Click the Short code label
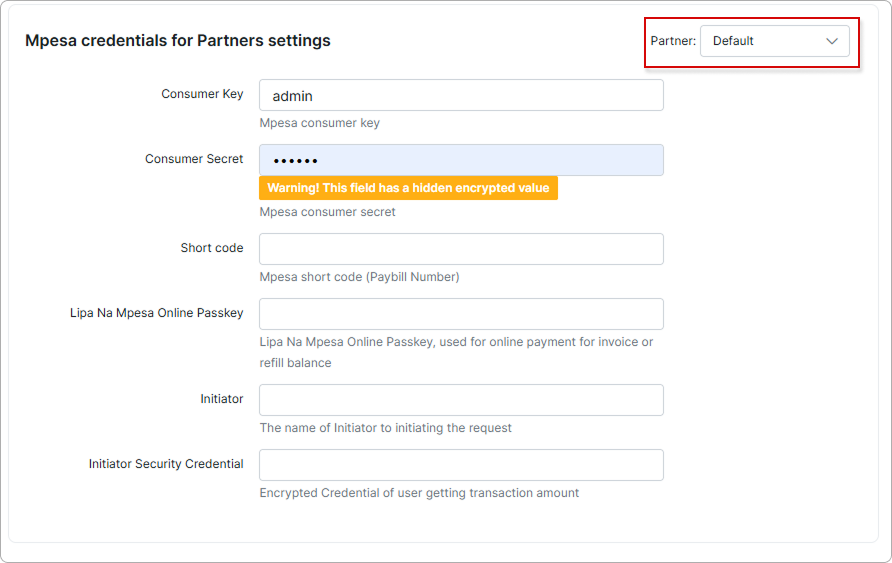 212,248
